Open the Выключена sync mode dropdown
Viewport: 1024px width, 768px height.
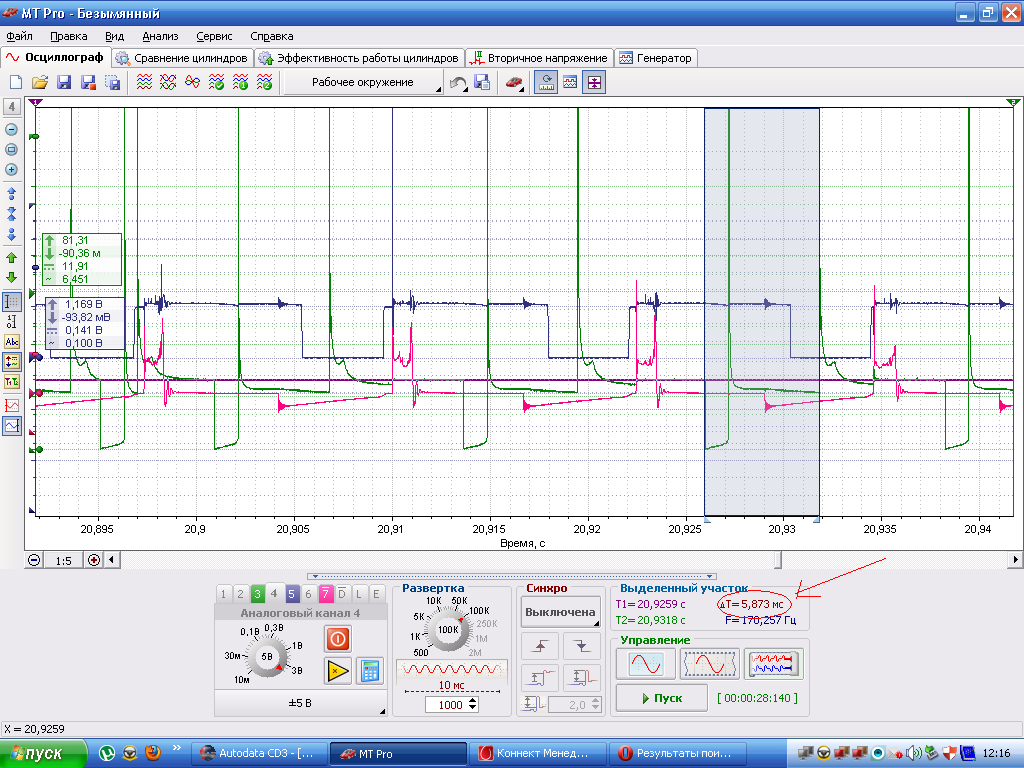(560, 613)
